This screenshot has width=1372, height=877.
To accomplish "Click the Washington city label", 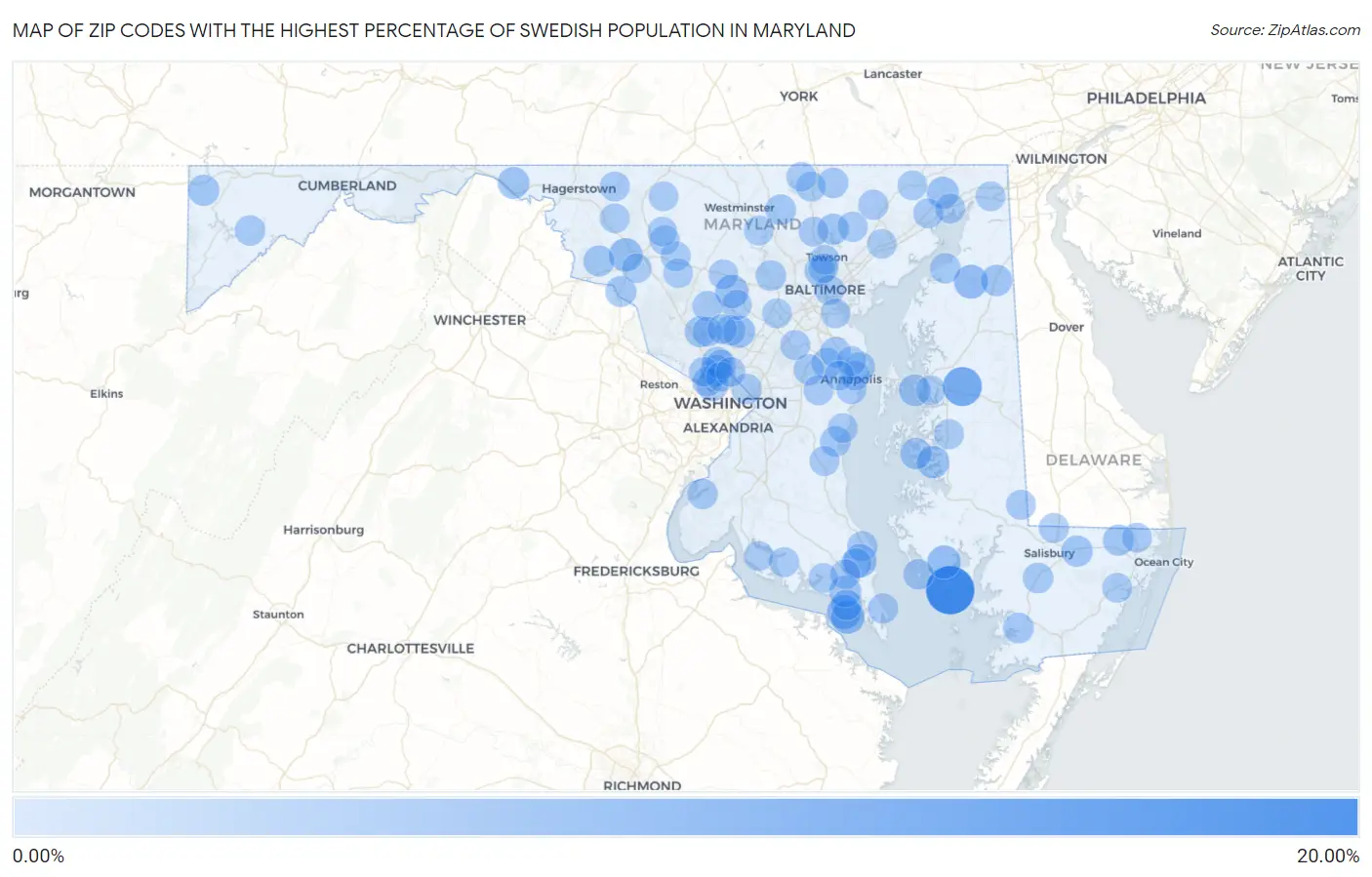I will click(x=730, y=403).
